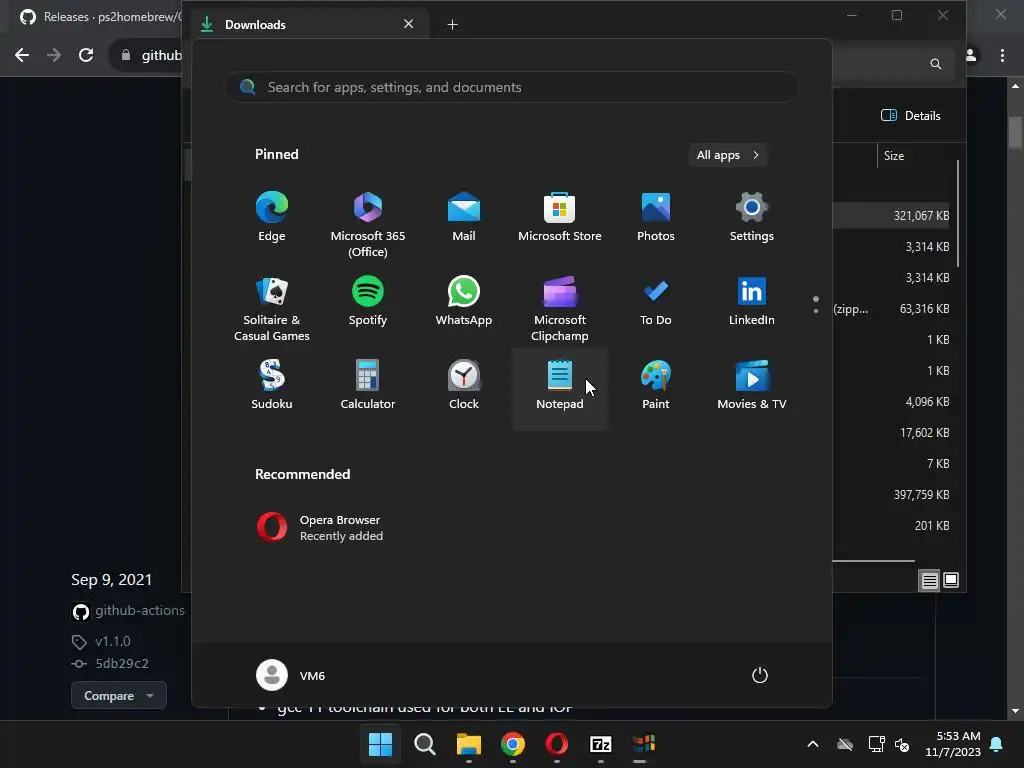Open Microsoft Clipchamp
Screen dimensions: 1024x768
click(560, 309)
